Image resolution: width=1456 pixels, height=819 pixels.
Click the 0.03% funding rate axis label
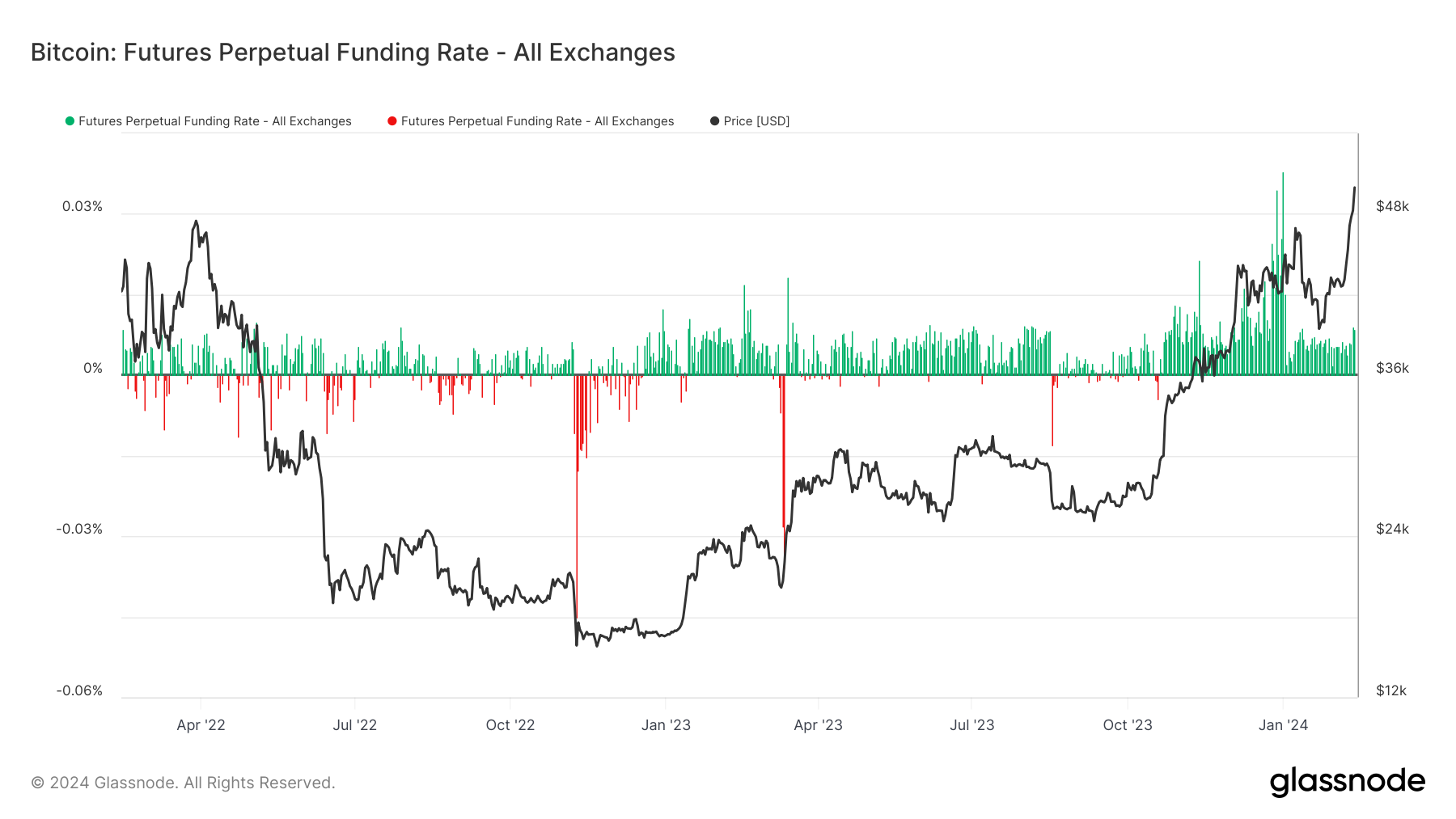83,206
